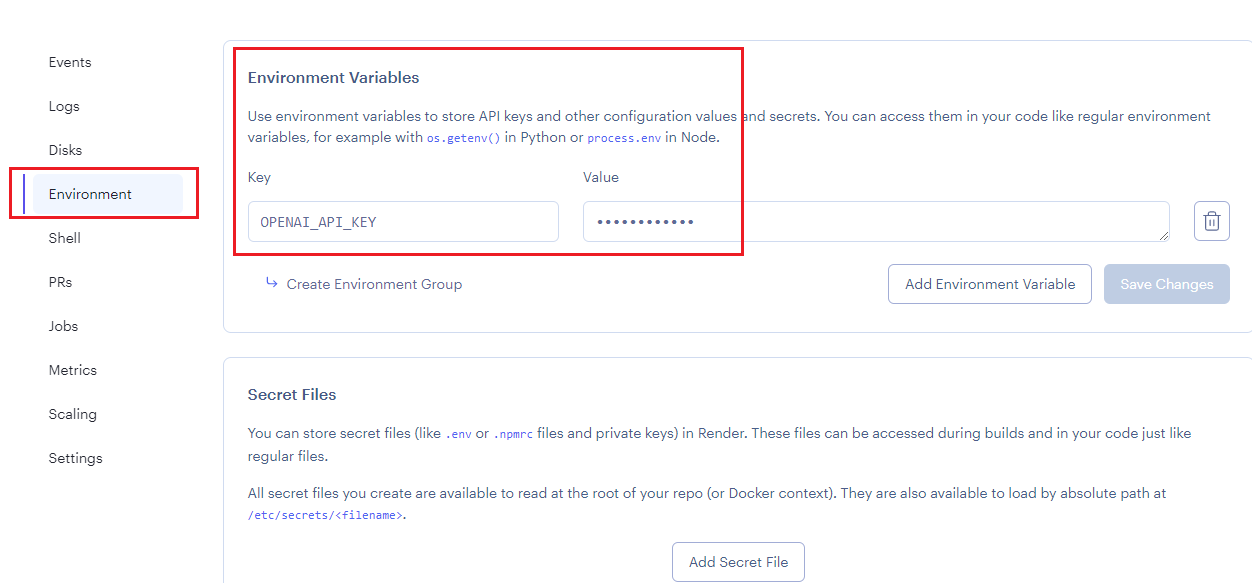Image resolution: width=1252 pixels, height=583 pixels.
Task: Click the arrow icon beside Create Environment Group
Action: (x=271, y=283)
